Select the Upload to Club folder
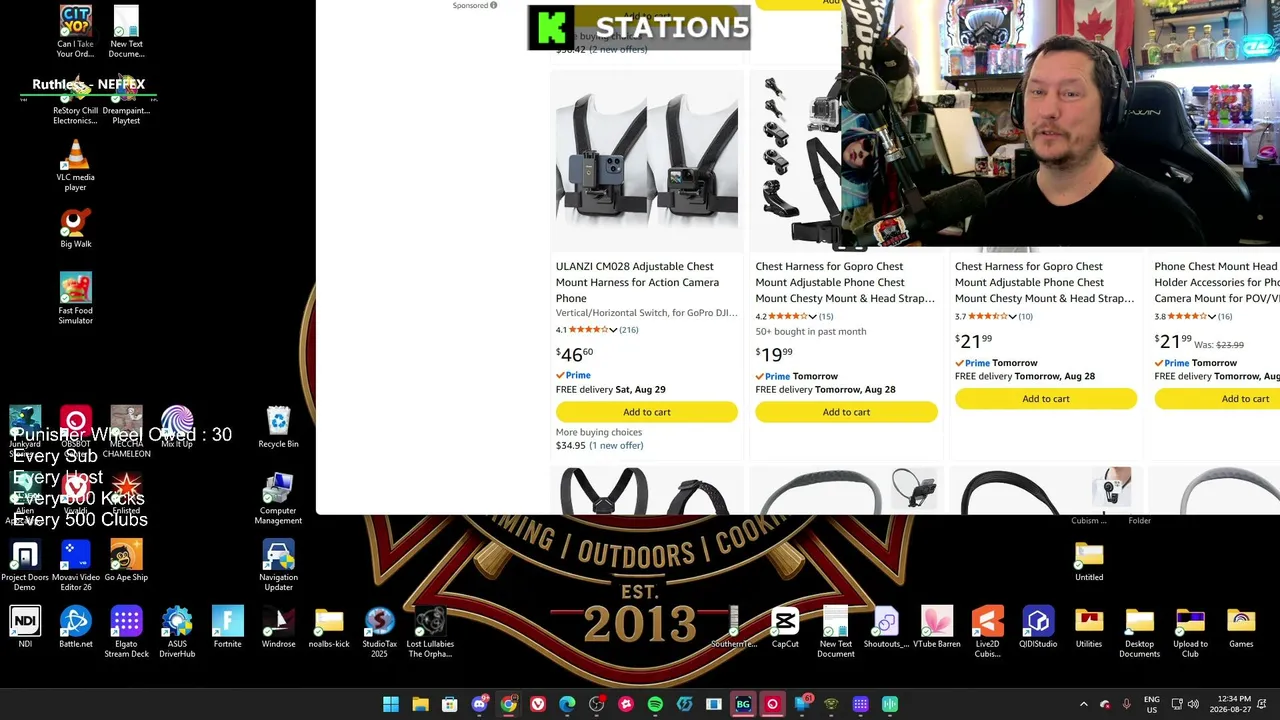 click(x=1190, y=633)
